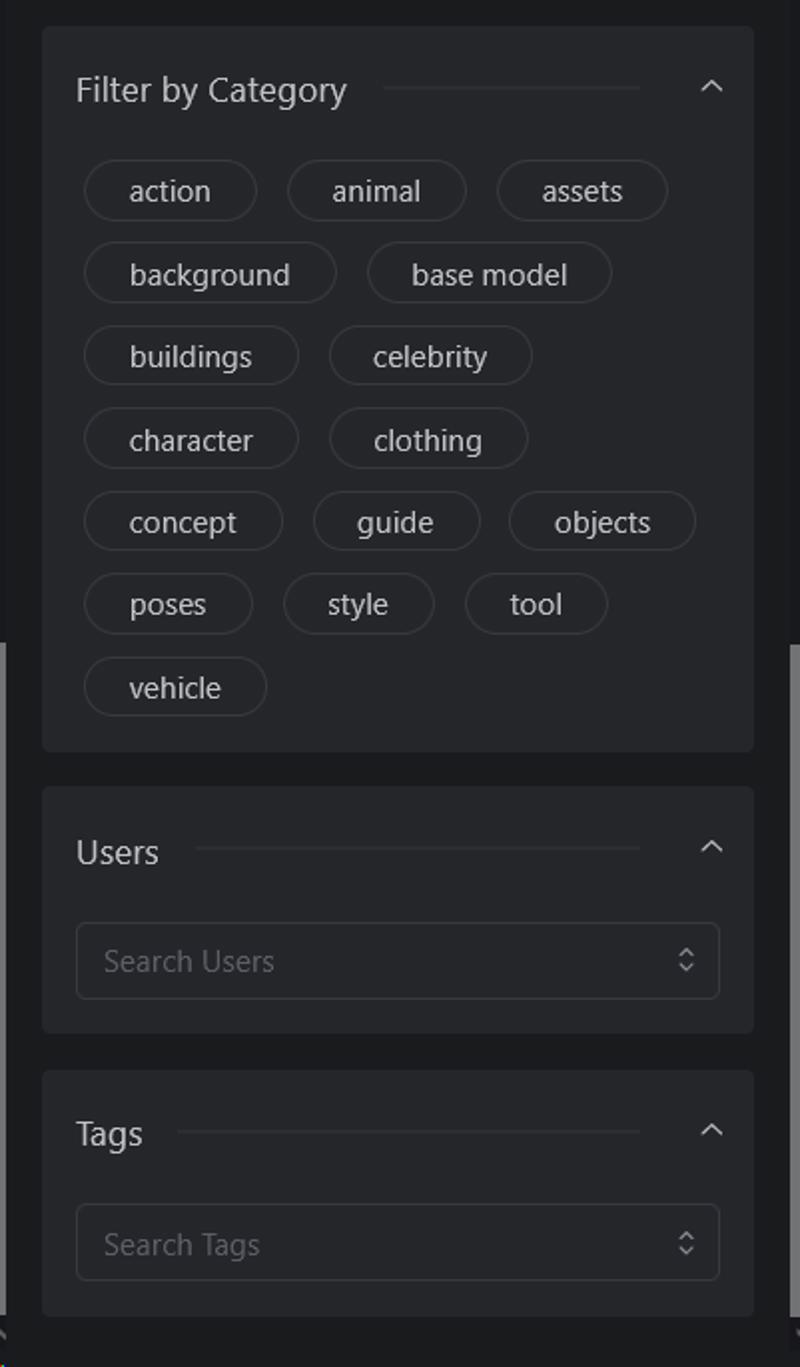800x1367 pixels.
Task: Filter by celebrity category
Action: point(430,357)
